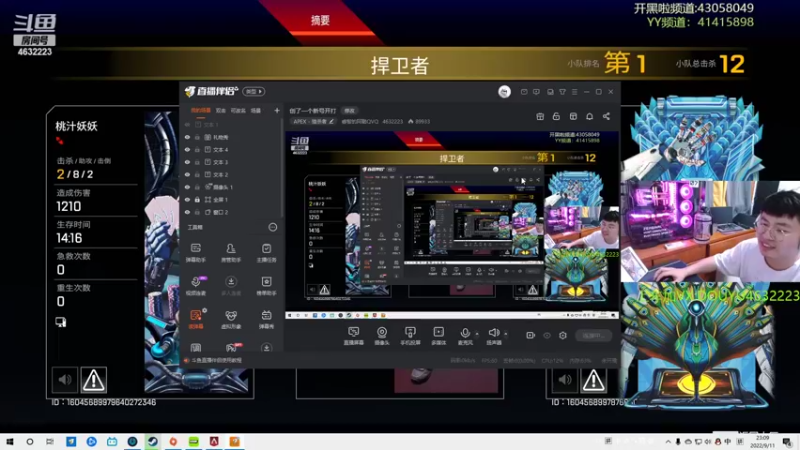This screenshot has width=800, height=450.
Task: Open the 主播任务 tool
Action: click(x=266, y=253)
